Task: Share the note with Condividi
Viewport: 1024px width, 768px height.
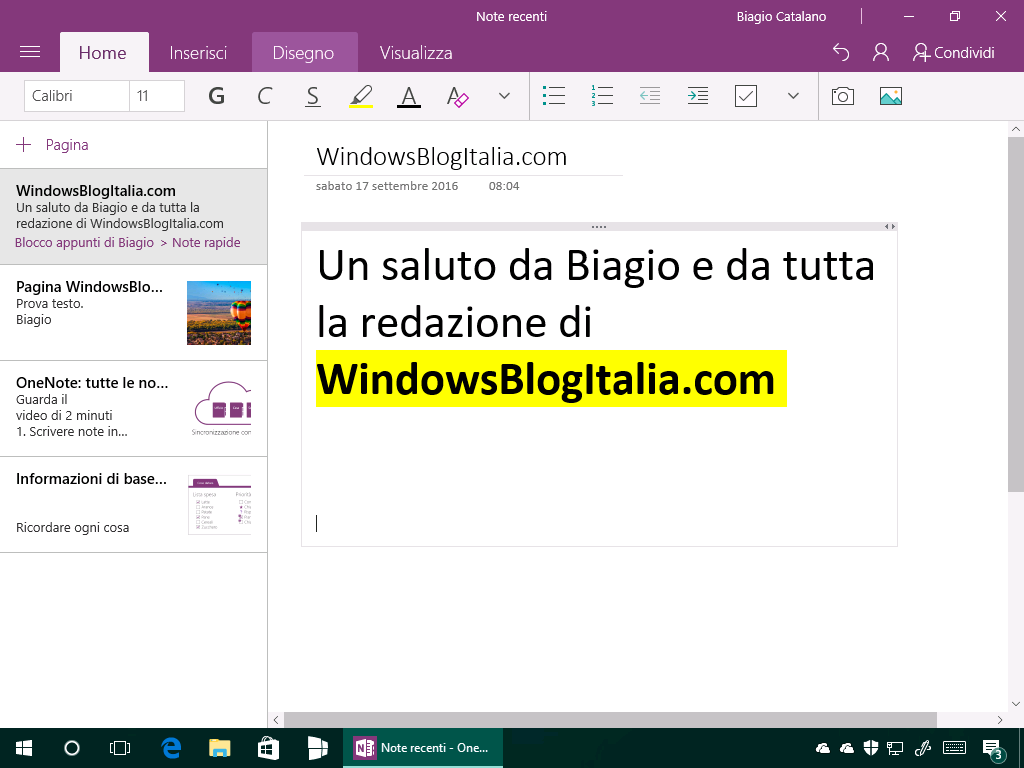Action: [954, 52]
